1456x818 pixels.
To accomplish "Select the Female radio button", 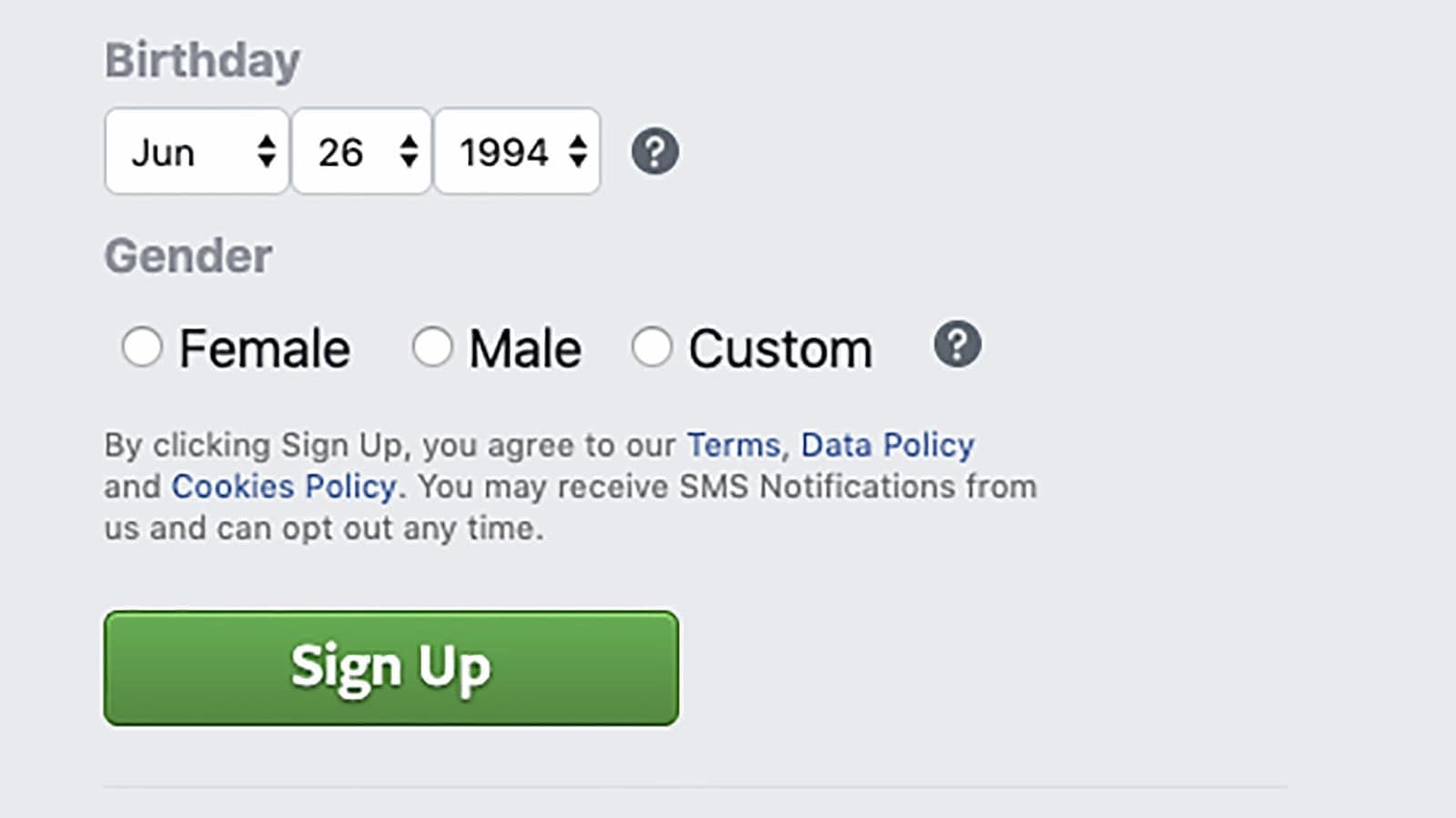I will [x=142, y=348].
